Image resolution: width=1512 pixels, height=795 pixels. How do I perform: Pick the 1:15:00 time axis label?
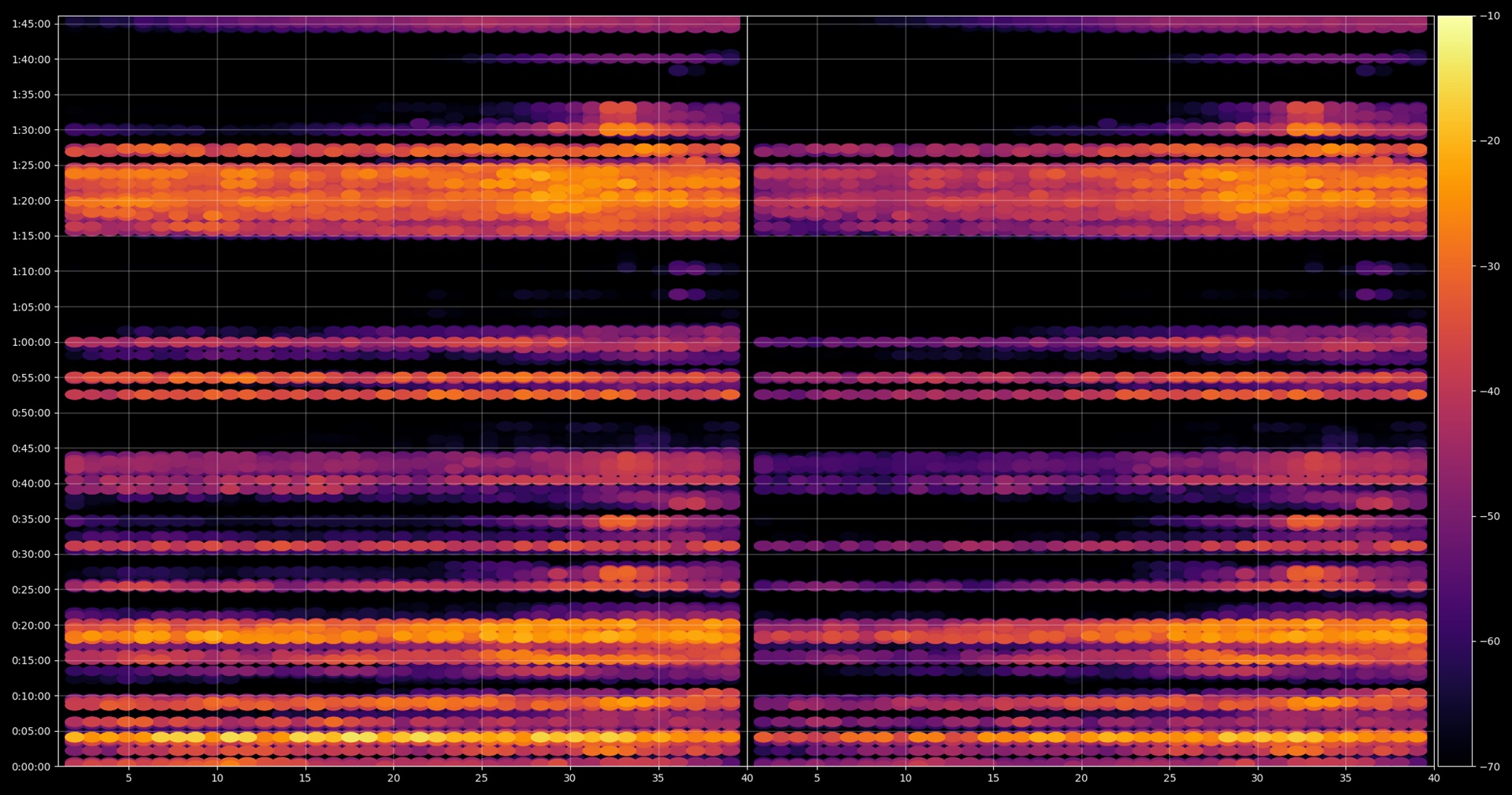pyautogui.click(x=31, y=236)
